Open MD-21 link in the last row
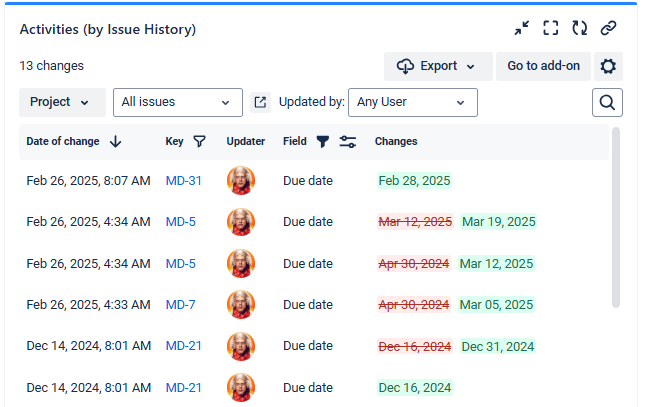The image size is (645, 407). click(x=183, y=388)
